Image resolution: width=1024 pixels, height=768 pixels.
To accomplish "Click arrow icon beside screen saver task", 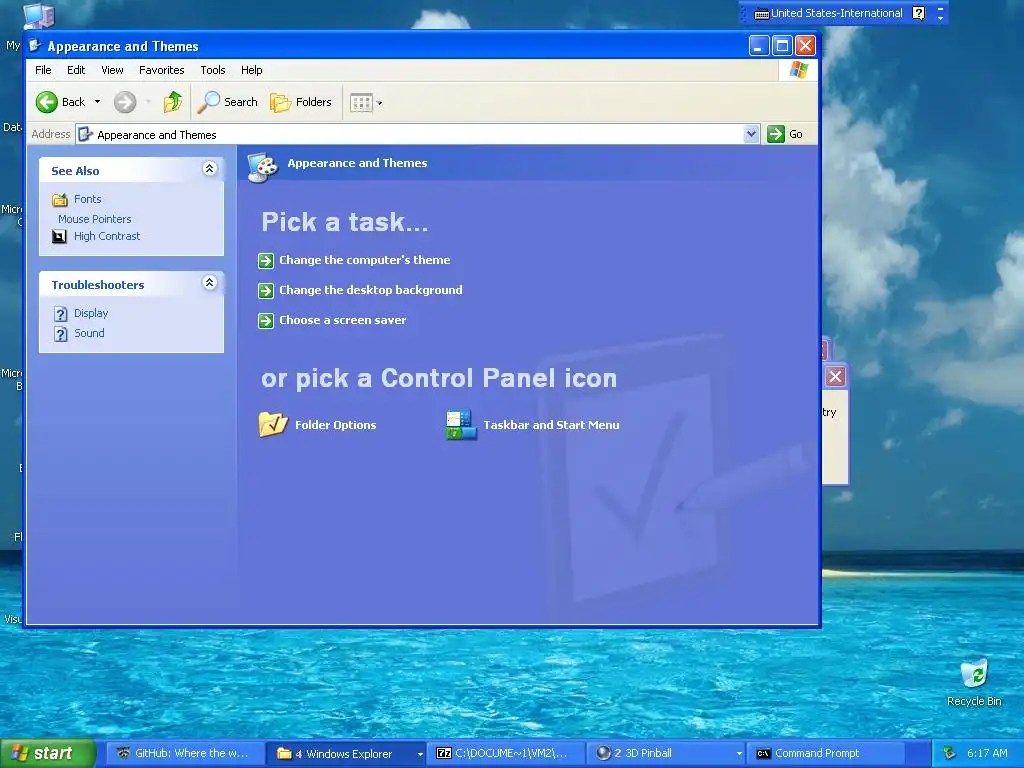I will click(266, 321).
